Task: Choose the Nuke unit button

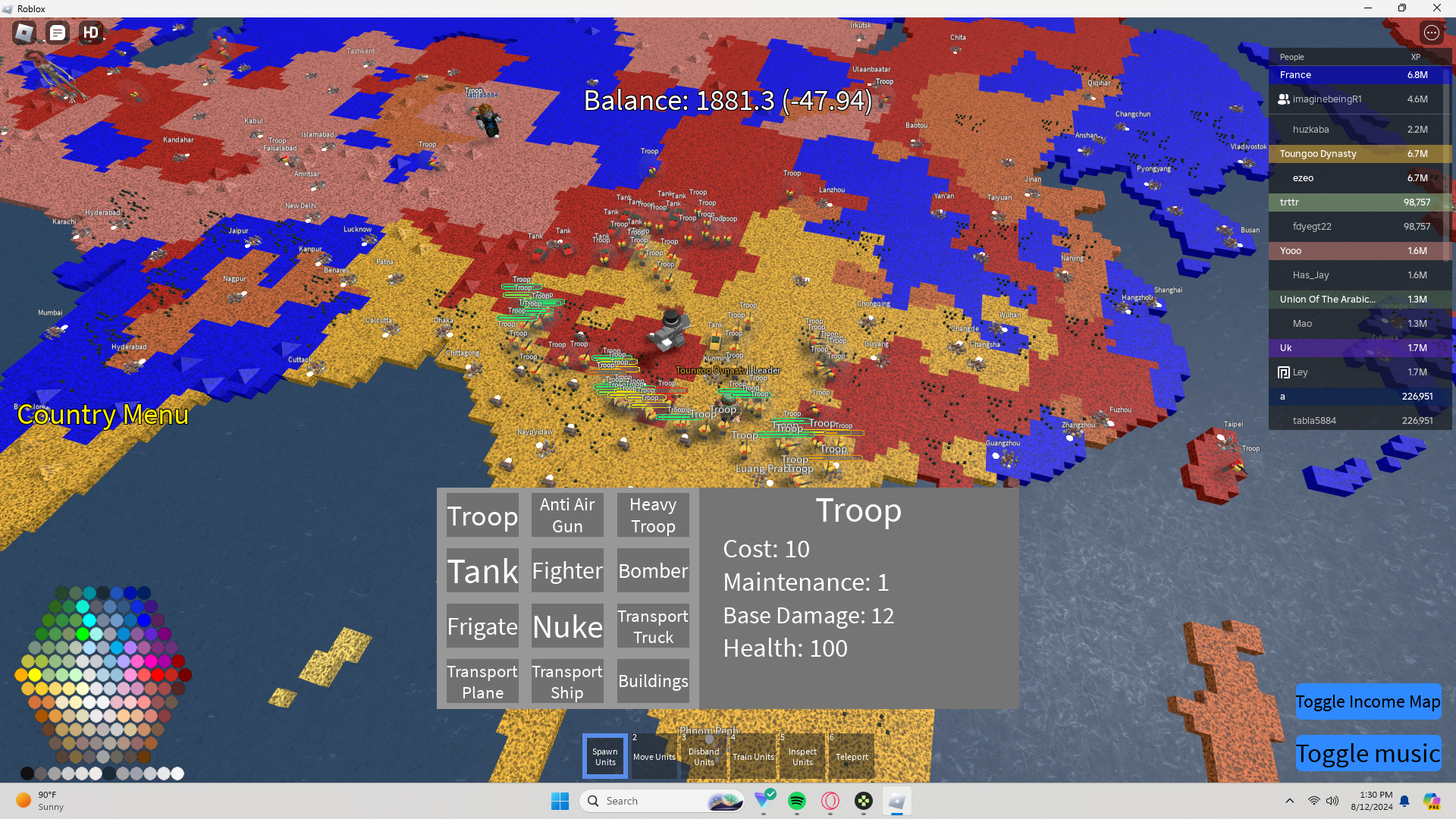Action: (567, 626)
